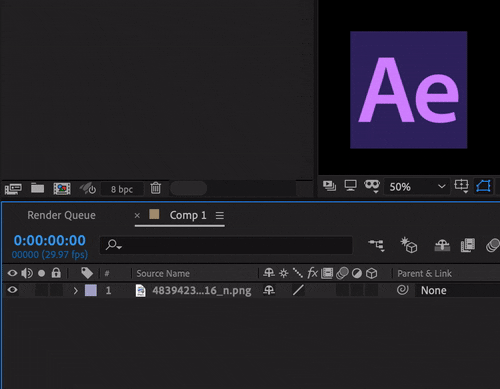This screenshot has width=500, height=389.
Task: Click layer 1 parent pick whip spiral
Action: click(x=403, y=290)
